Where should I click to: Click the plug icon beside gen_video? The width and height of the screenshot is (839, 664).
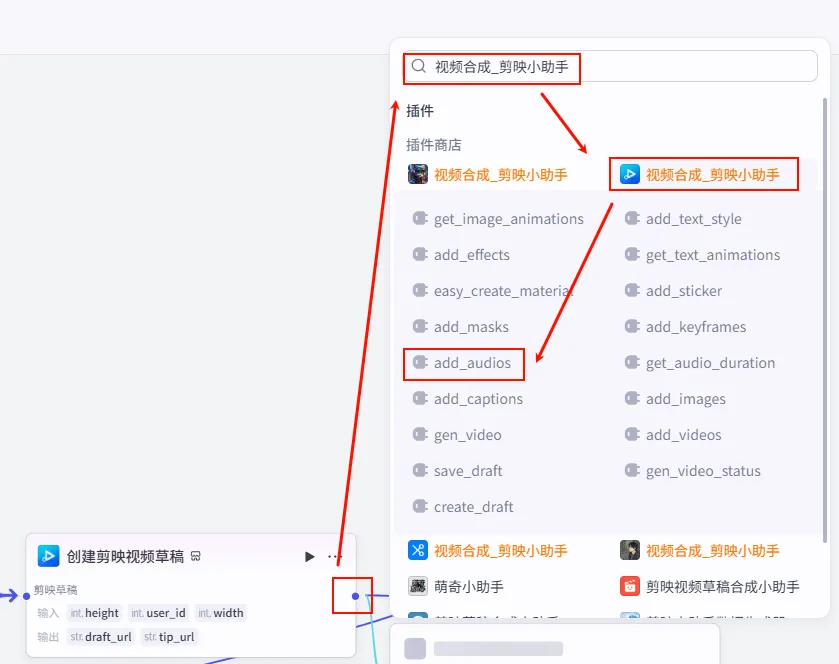coord(420,434)
